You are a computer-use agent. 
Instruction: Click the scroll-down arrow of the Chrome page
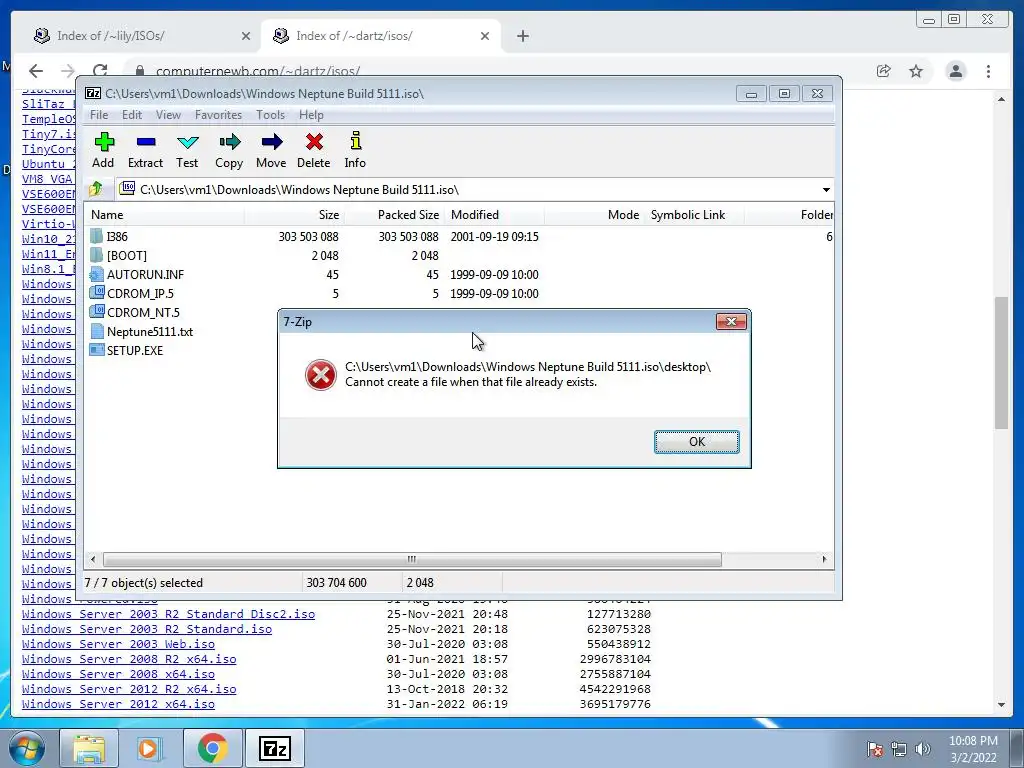1001,705
